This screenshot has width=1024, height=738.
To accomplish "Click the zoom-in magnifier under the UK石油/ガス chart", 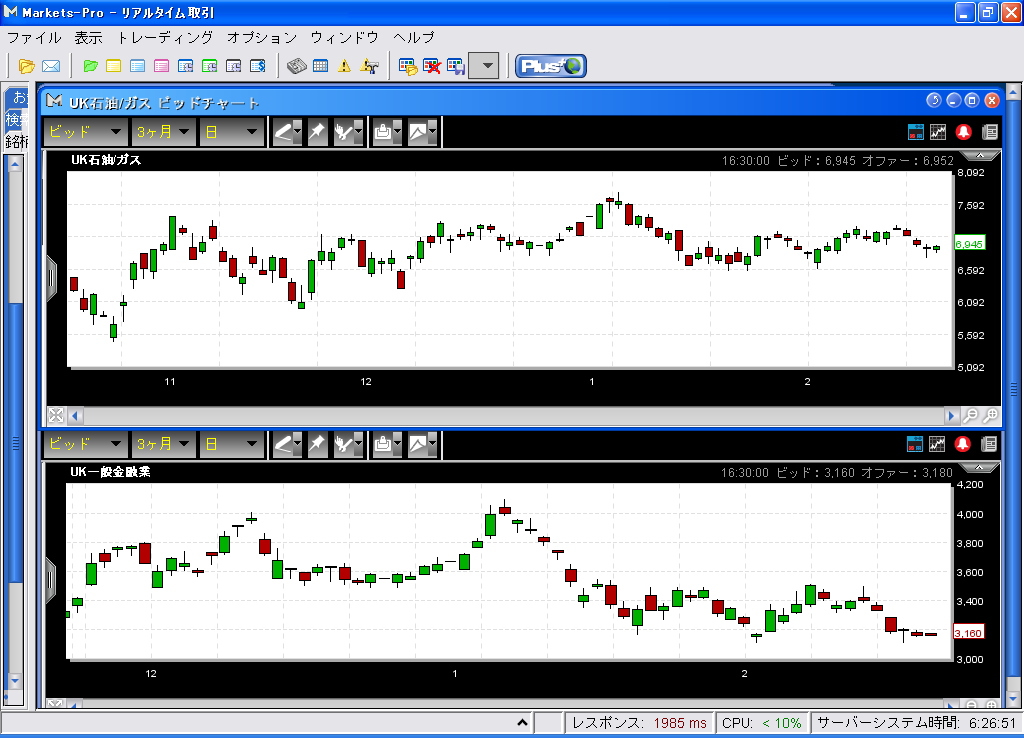I will (991, 415).
